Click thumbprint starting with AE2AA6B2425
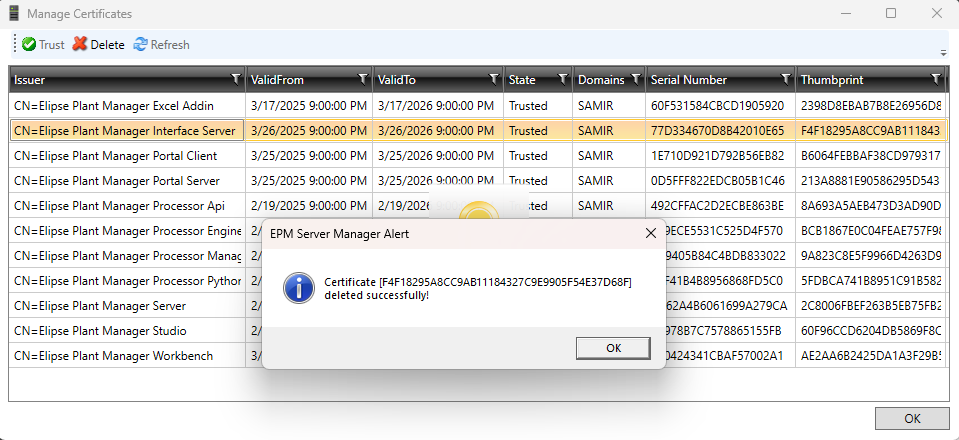The image size is (959, 440). click(x=871, y=356)
